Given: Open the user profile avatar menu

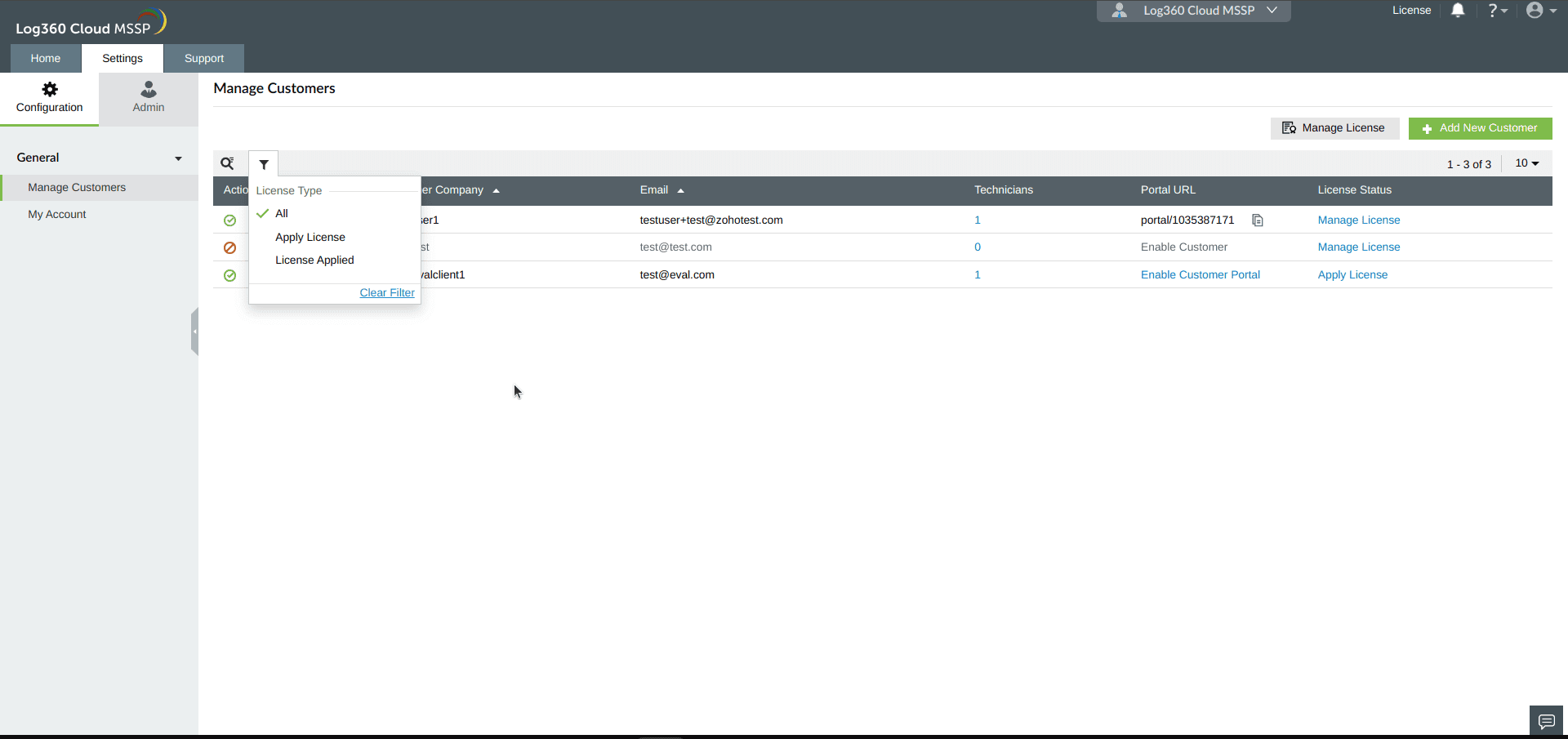Looking at the screenshot, I should coord(1541,11).
